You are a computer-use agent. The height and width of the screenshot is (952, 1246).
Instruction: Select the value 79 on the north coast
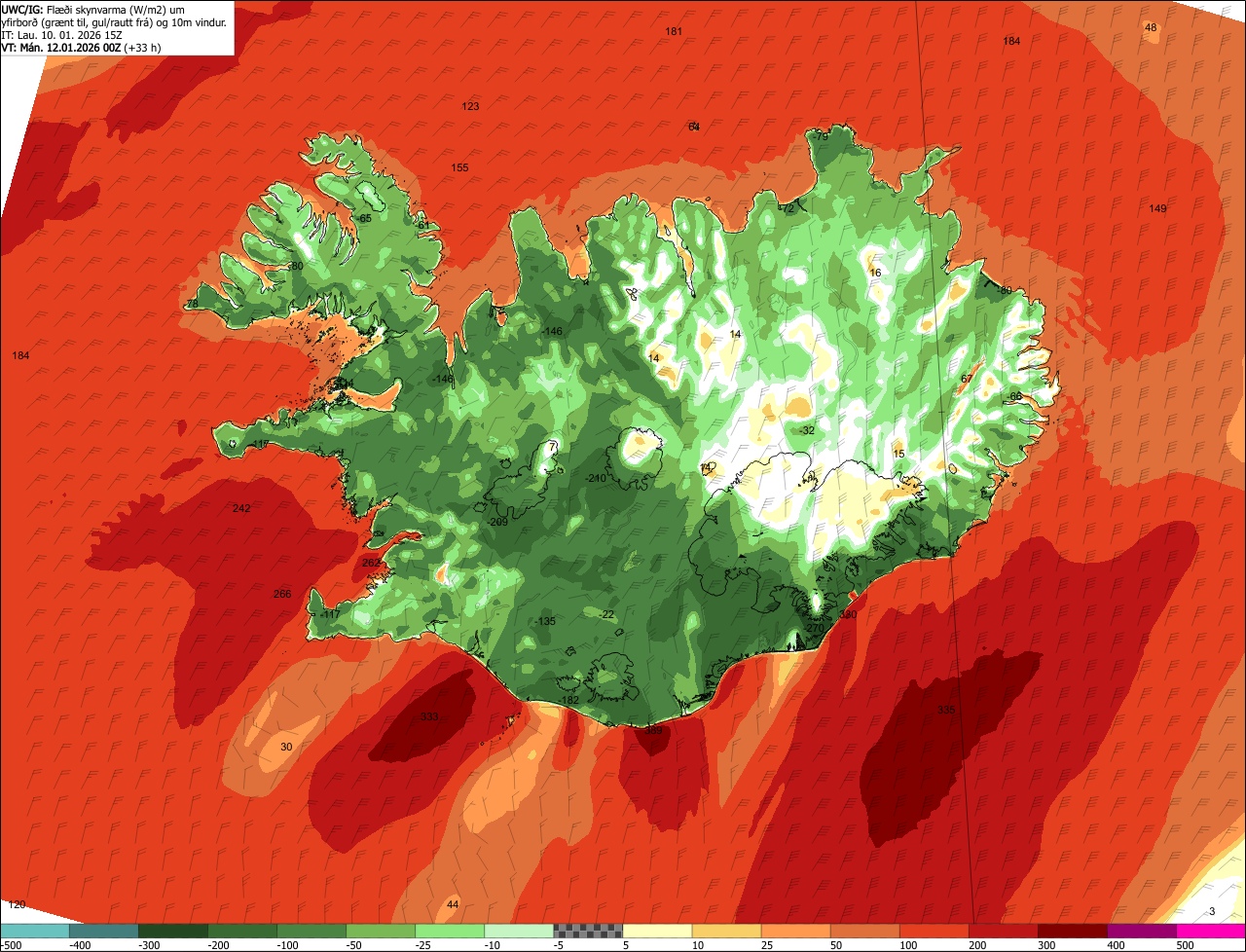point(822,137)
